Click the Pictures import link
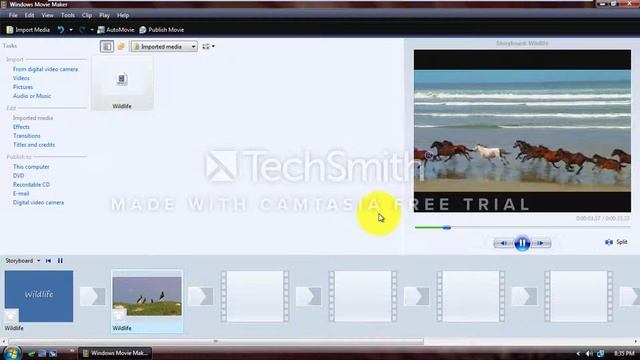The height and width of the screenshot is (360, 640). pyautogui.click(x=23, y=87)
